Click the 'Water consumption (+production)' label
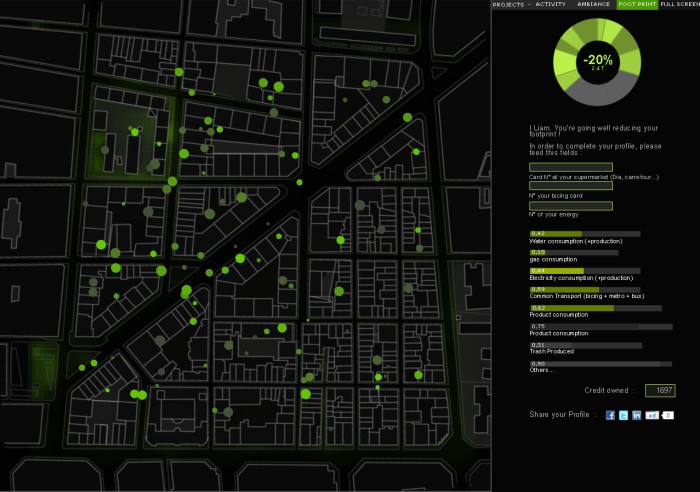The image size is (700, 492). coord(575,242)
